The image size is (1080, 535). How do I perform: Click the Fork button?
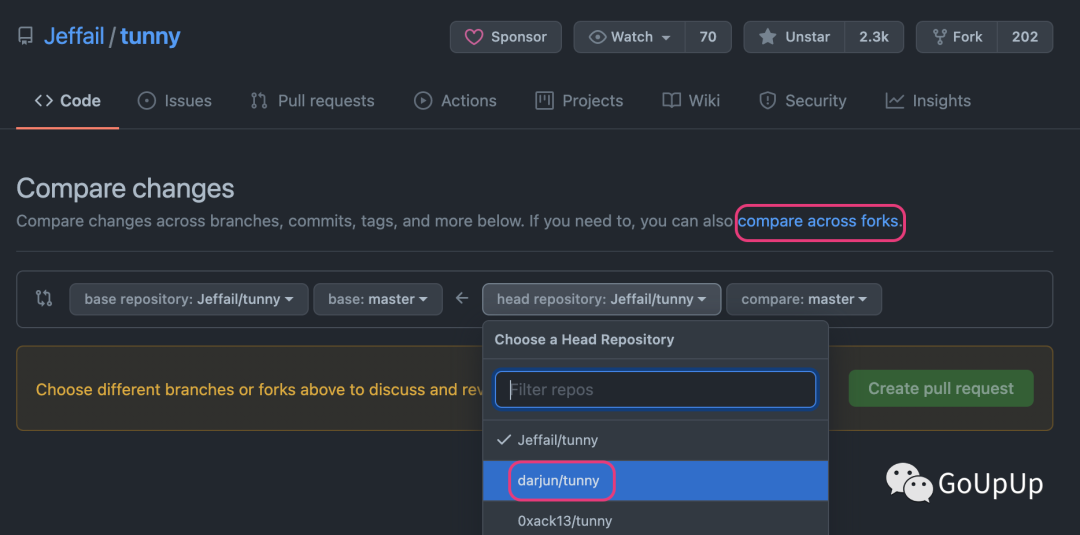pyautogui.click(x=957, y=37)
